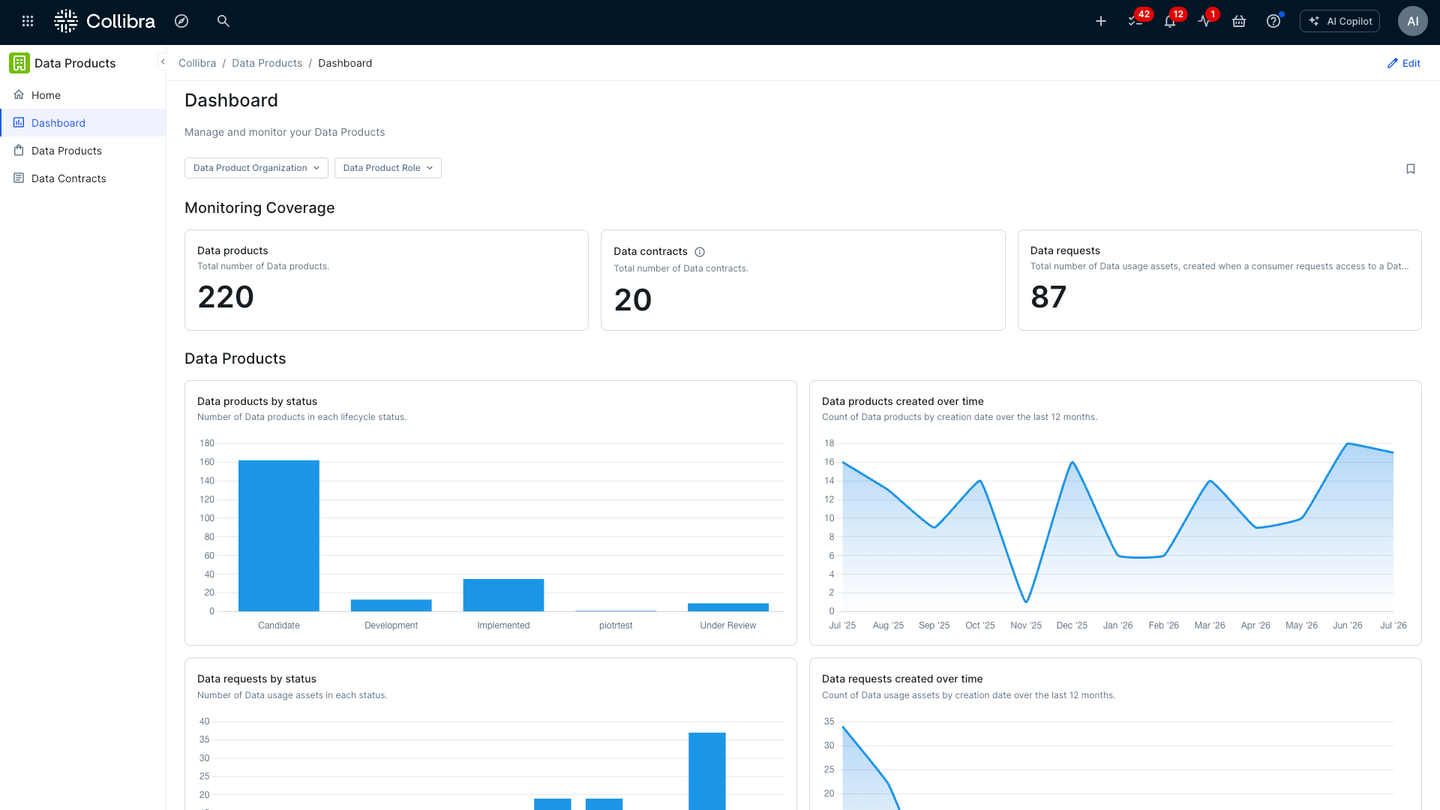Click Data requests created over time title

click(x=903, y=679)
